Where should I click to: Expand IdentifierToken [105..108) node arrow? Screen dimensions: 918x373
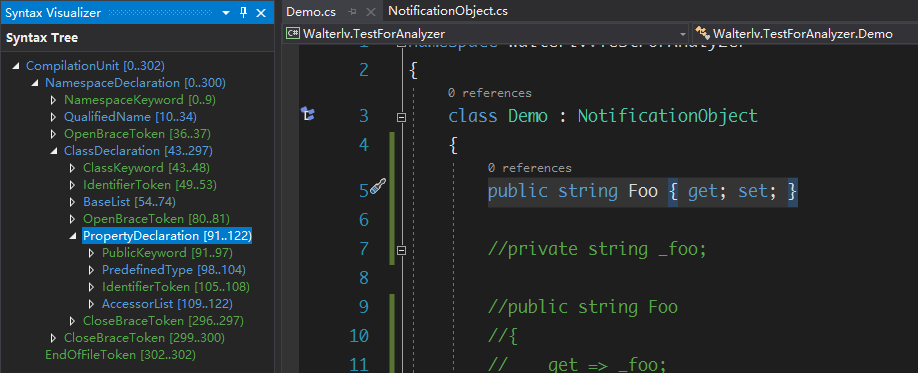91,287
